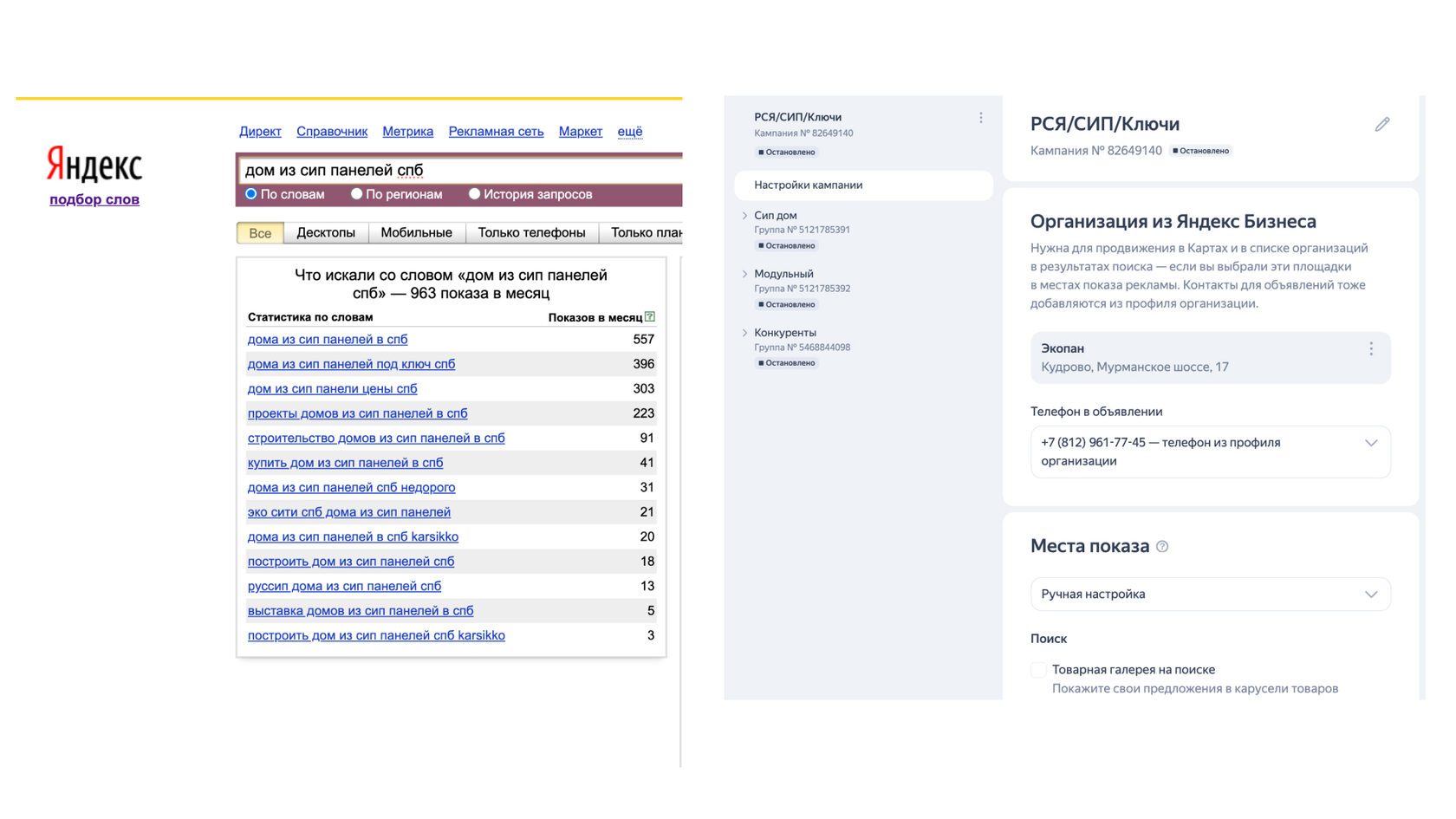Click the подбор слов link

(94, 199)
